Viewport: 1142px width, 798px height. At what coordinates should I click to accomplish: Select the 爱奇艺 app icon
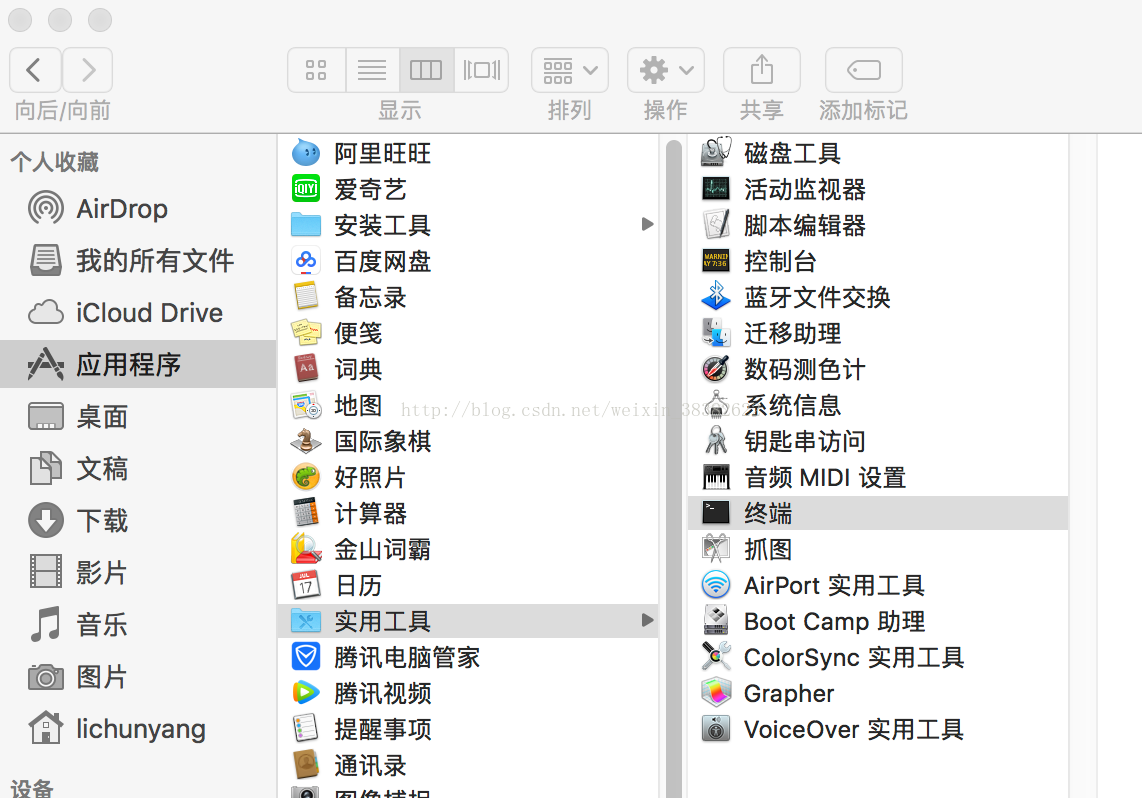(306, 189)
